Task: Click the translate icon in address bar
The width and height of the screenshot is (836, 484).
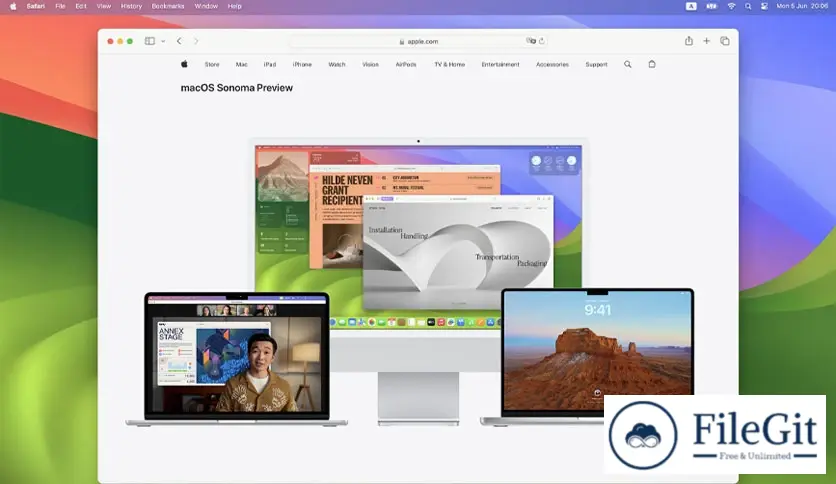Action: click(x=530, y=41)
